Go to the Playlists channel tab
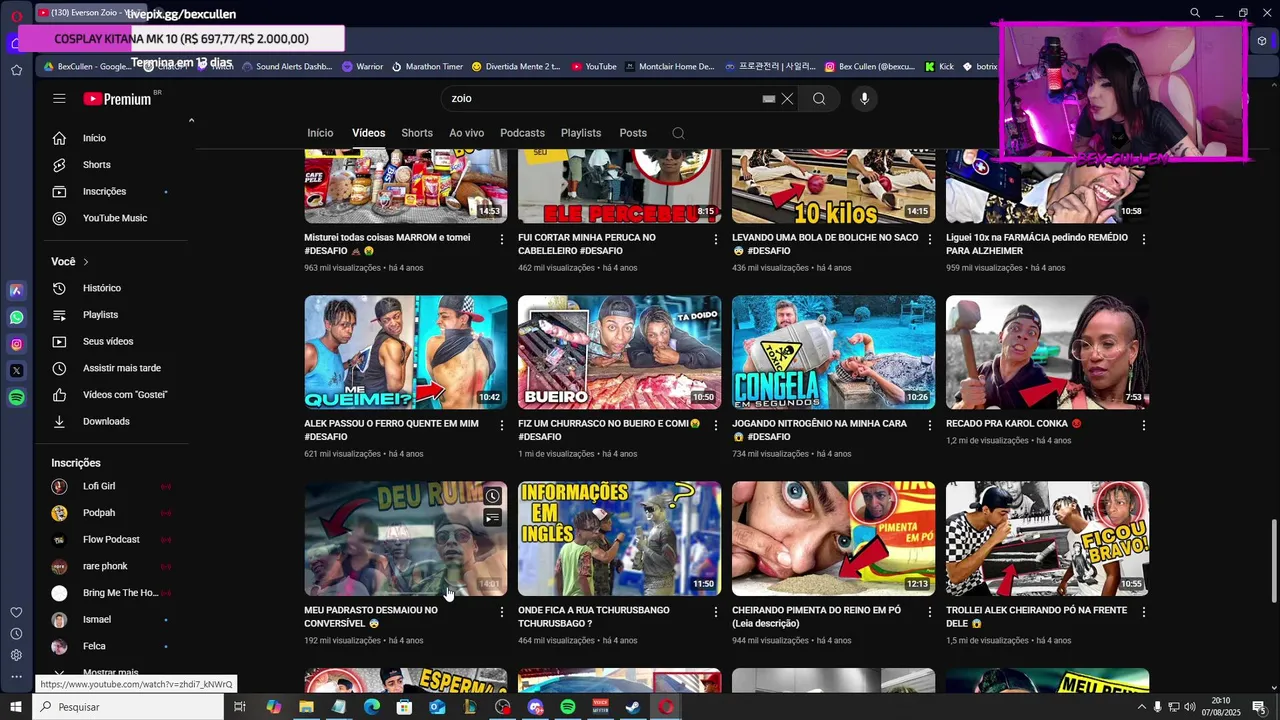The width and height of the screenshot is (1280, 720). pyautogui.click(x=581, y=133)
